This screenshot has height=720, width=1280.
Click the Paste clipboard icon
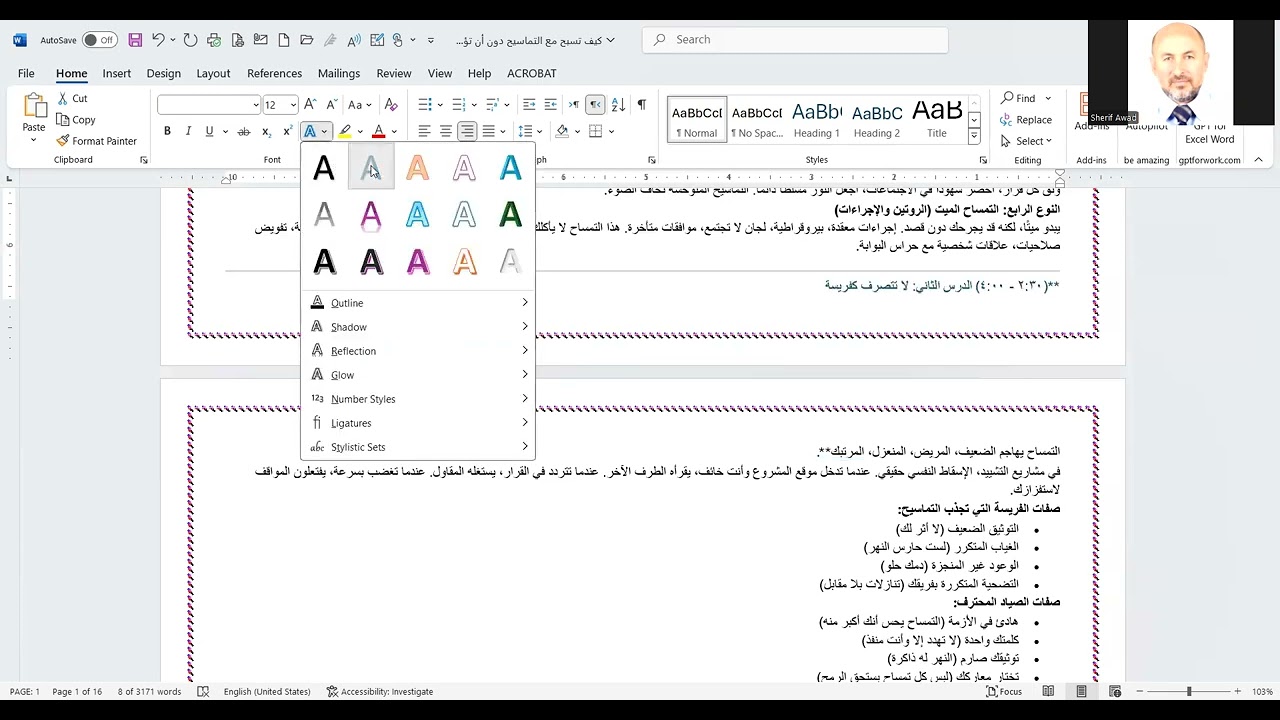point(34,106)
